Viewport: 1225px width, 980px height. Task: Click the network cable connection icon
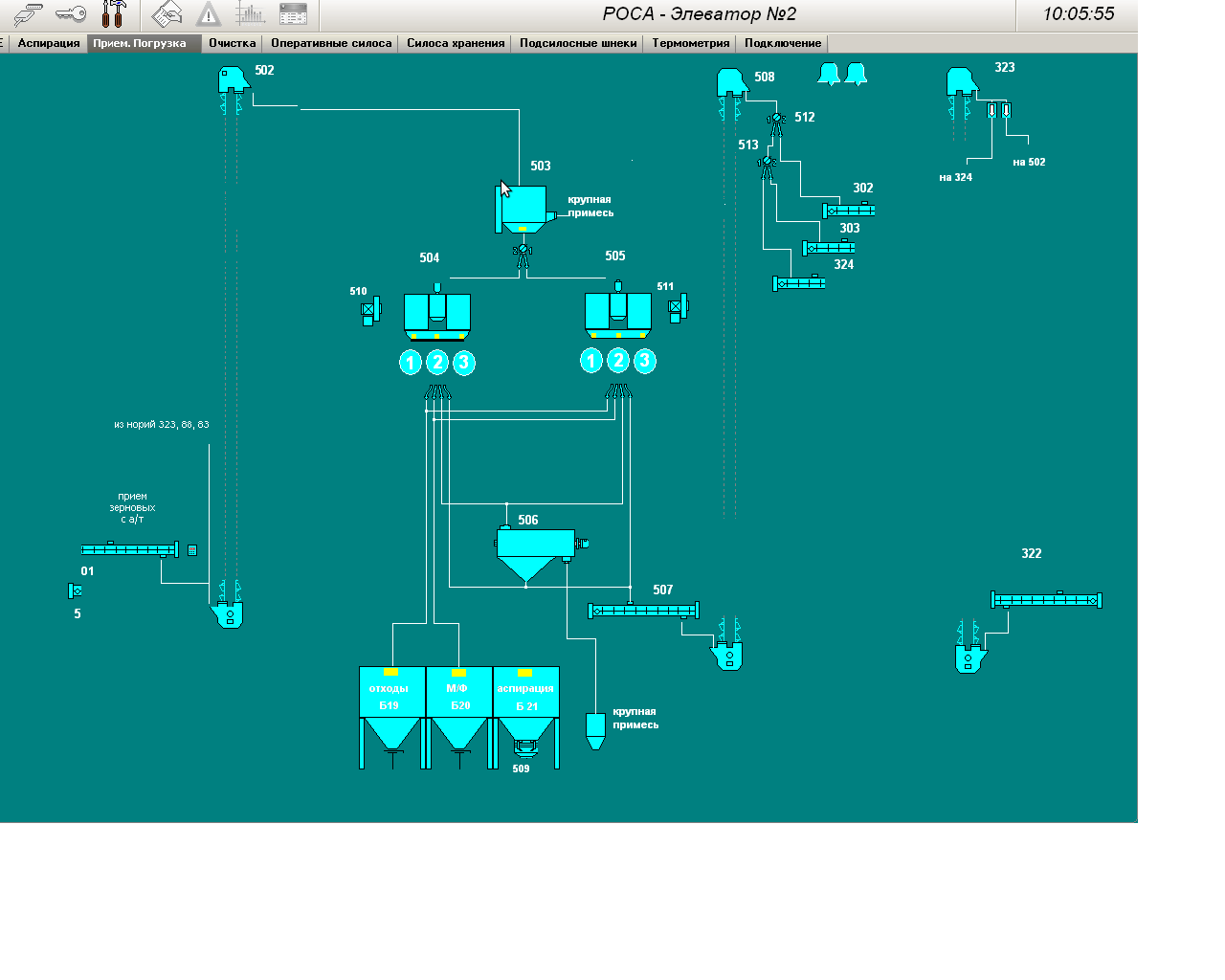click(28, 14)
